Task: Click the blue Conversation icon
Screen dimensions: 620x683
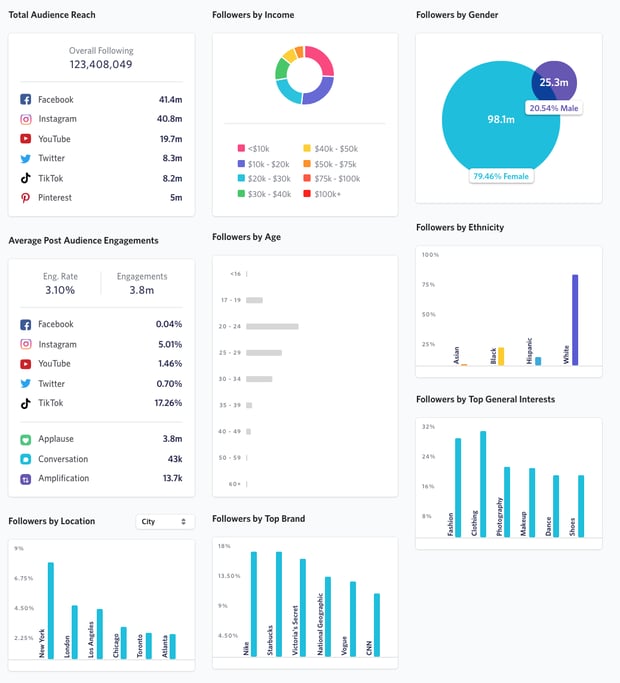Action: point(26,459)
